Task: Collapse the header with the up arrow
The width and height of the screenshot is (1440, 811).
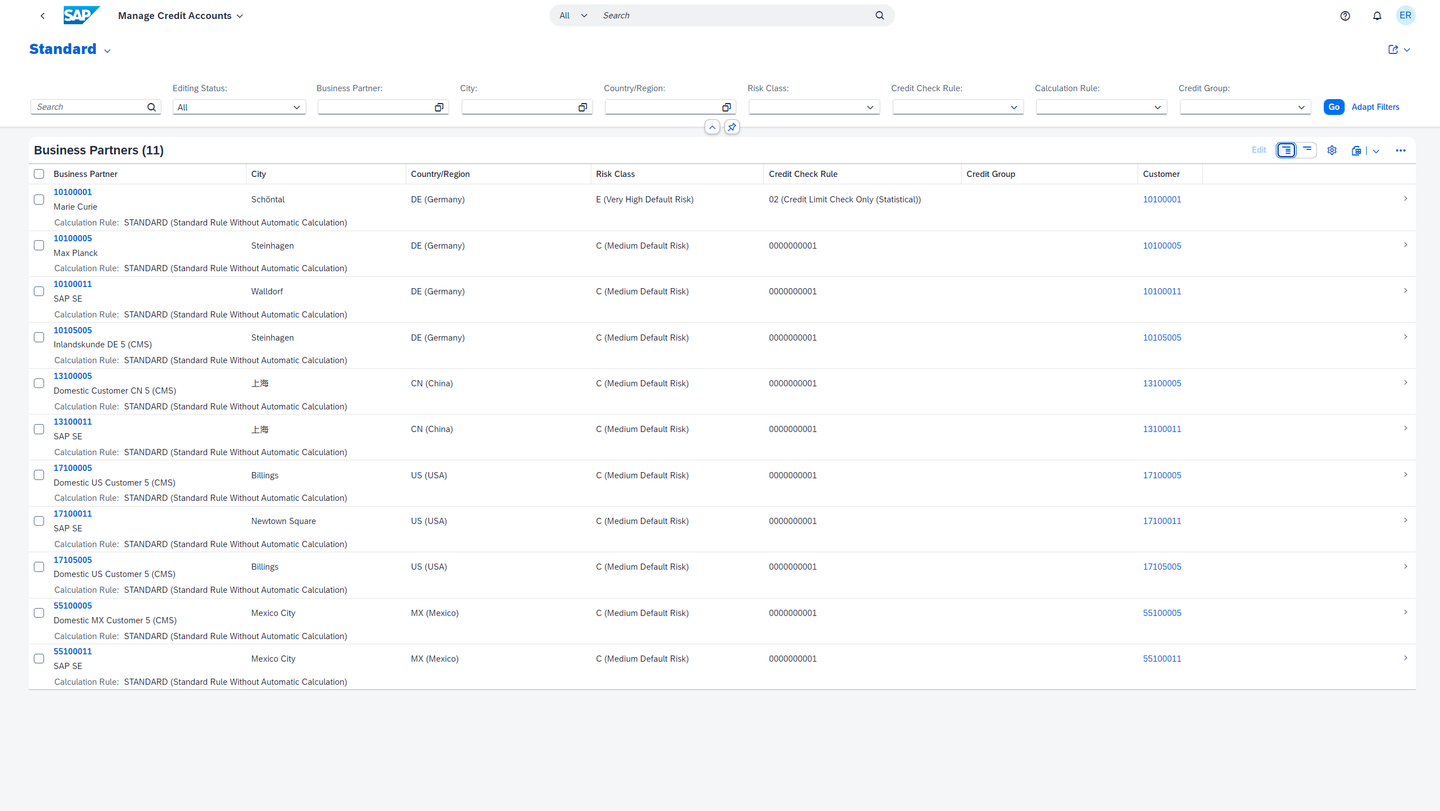Action: coord(712,127)
